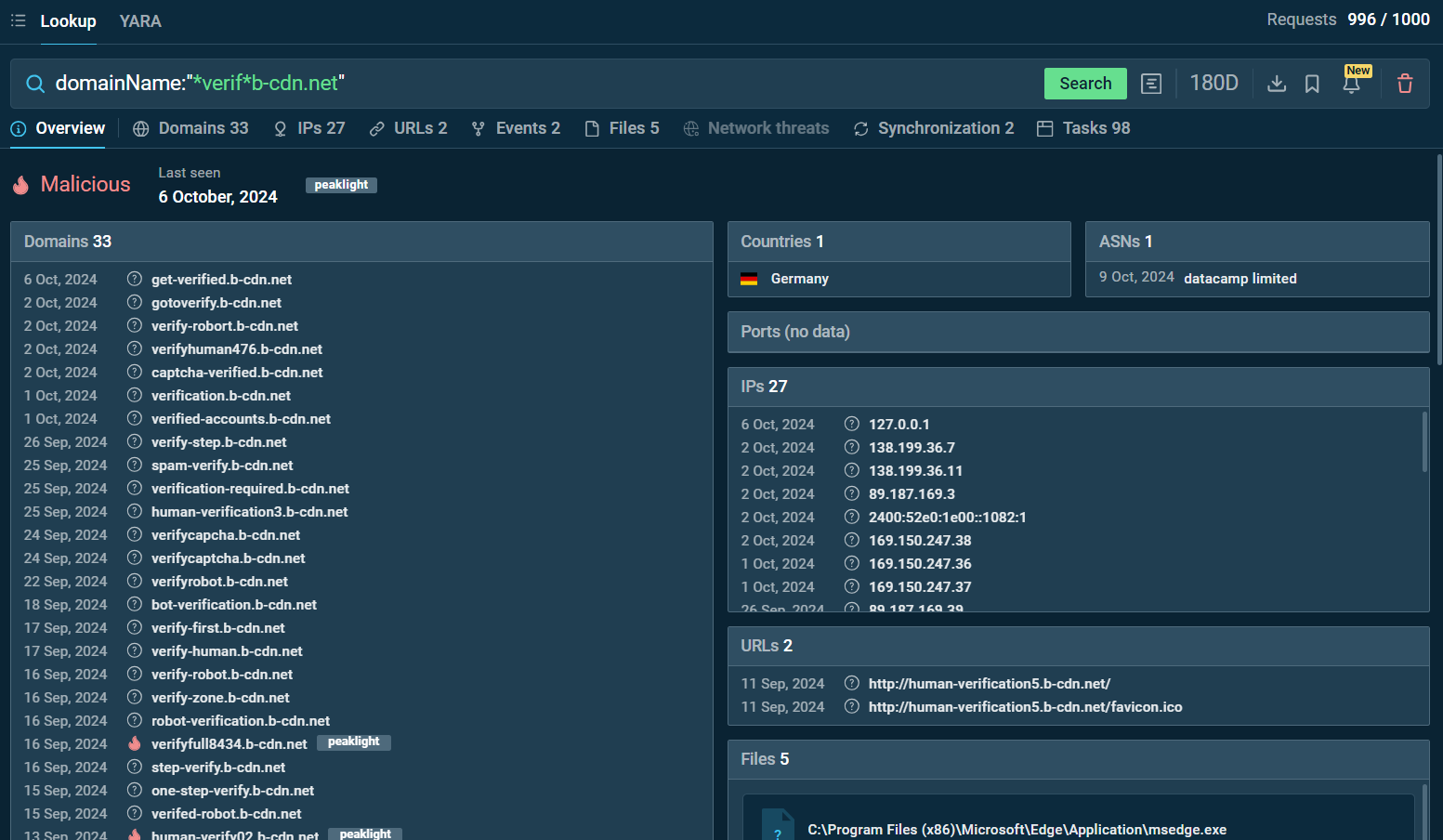
Task: Bookmark this query with the bookmark icon
Action: [1312, 84]
